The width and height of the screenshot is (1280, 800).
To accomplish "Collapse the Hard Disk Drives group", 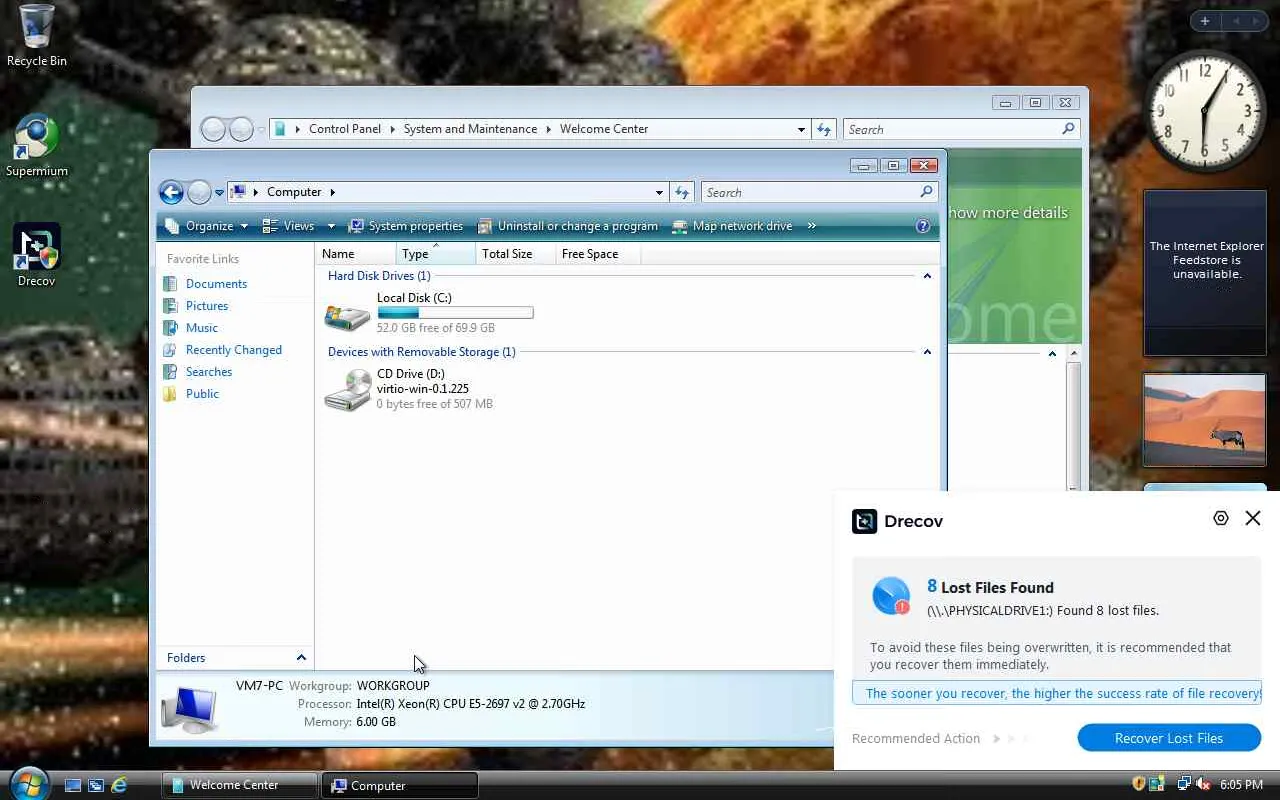I will (927, 276).
